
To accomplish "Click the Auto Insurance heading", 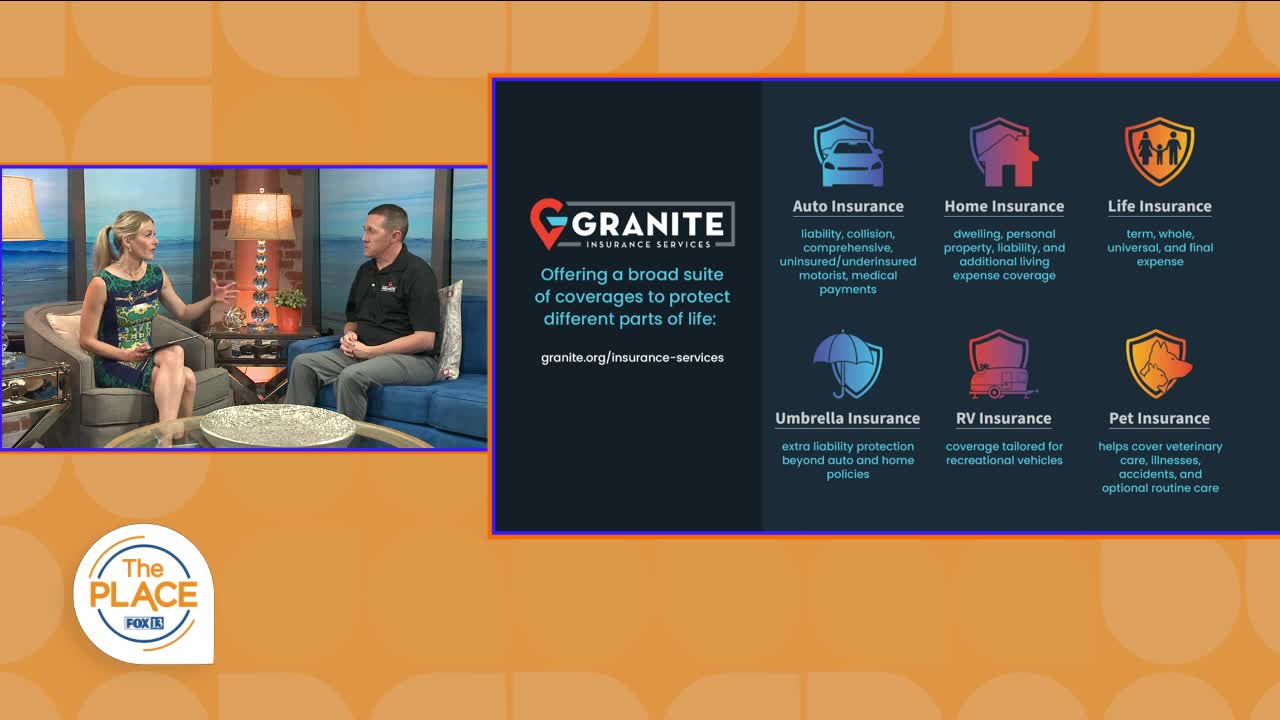I will (x=848, y=206).
